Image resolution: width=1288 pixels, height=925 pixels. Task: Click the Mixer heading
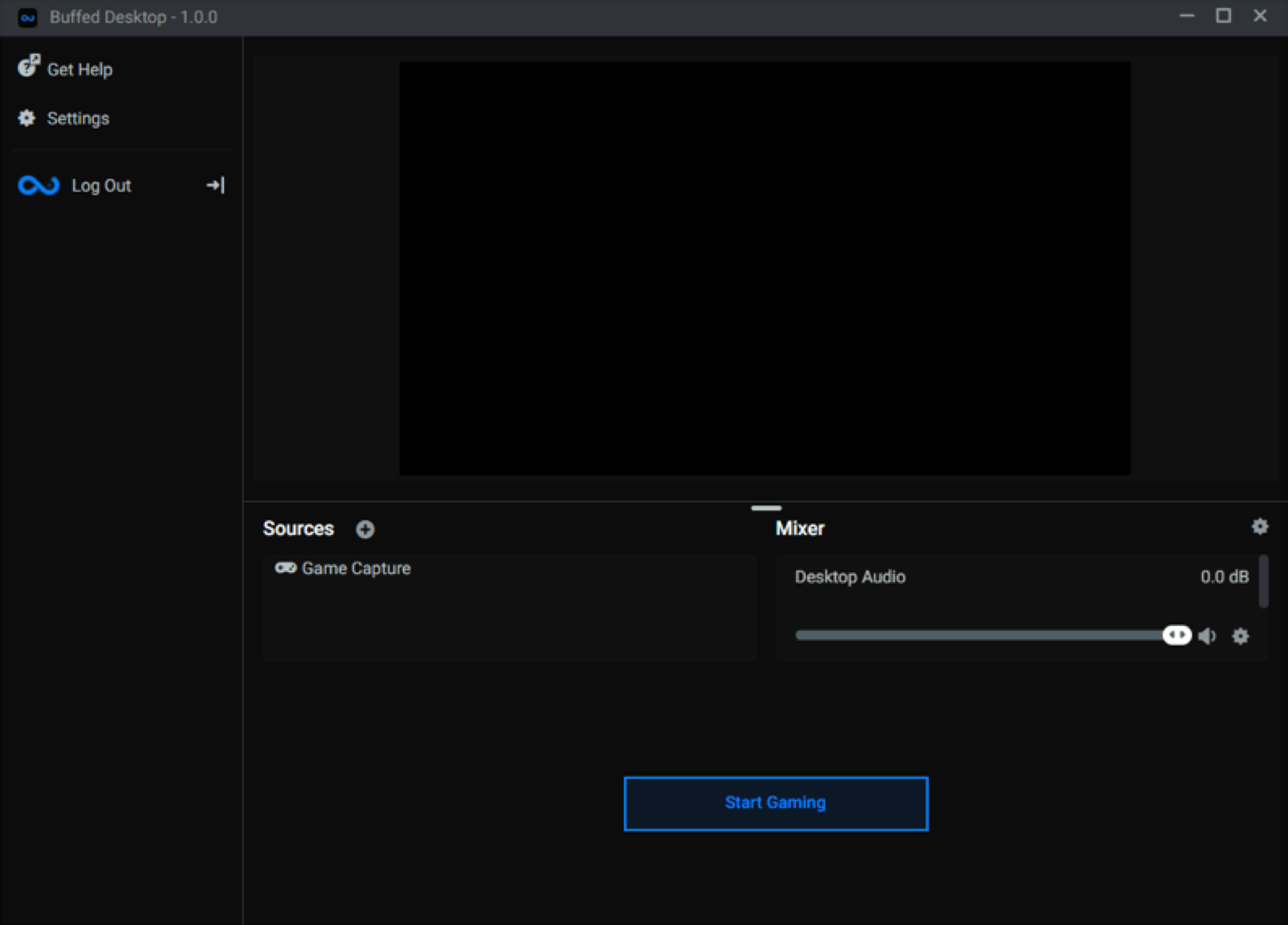[x=800, y=528]
